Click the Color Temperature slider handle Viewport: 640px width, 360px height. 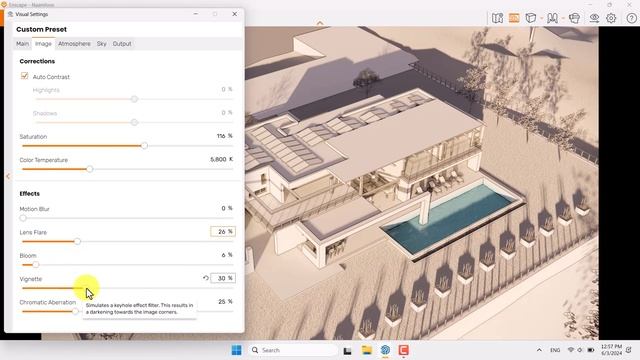[90, 169]
